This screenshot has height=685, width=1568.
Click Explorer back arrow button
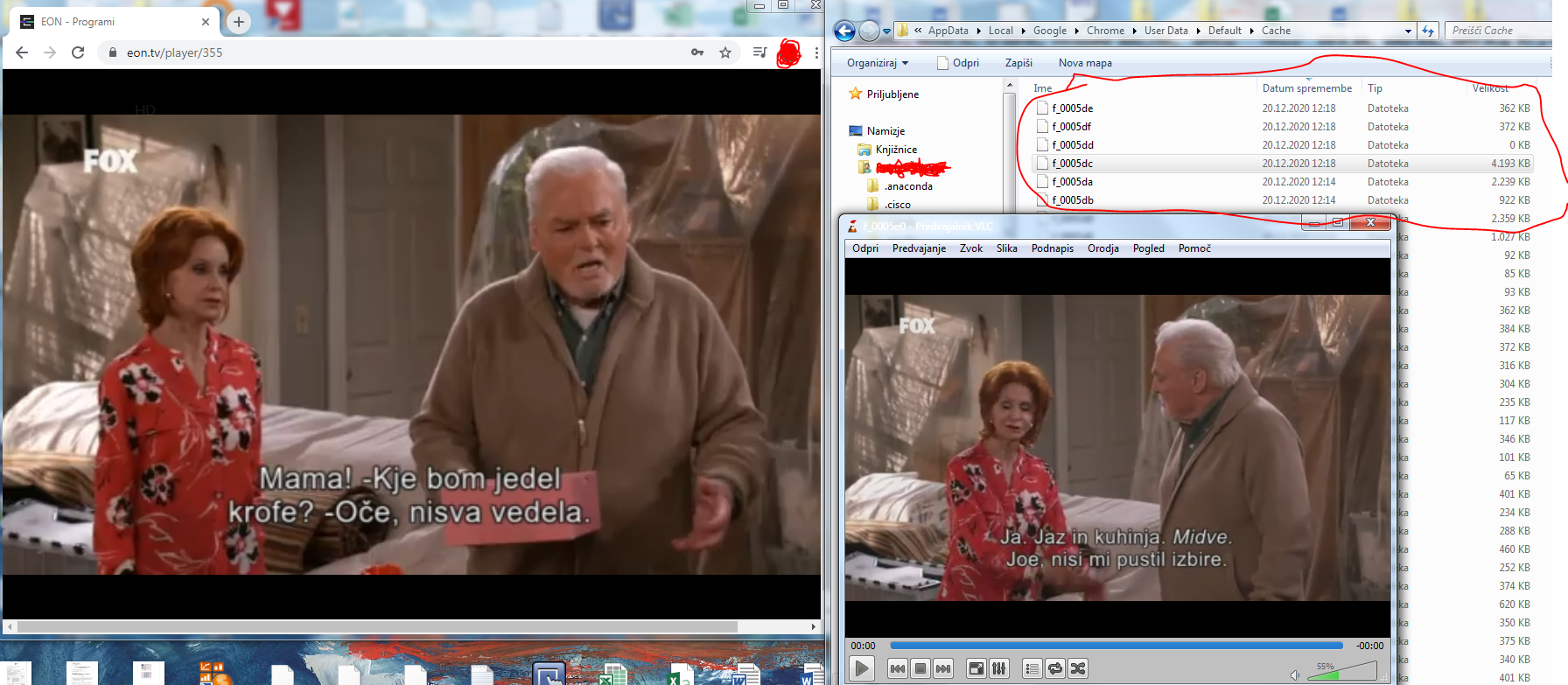[844, 31]
